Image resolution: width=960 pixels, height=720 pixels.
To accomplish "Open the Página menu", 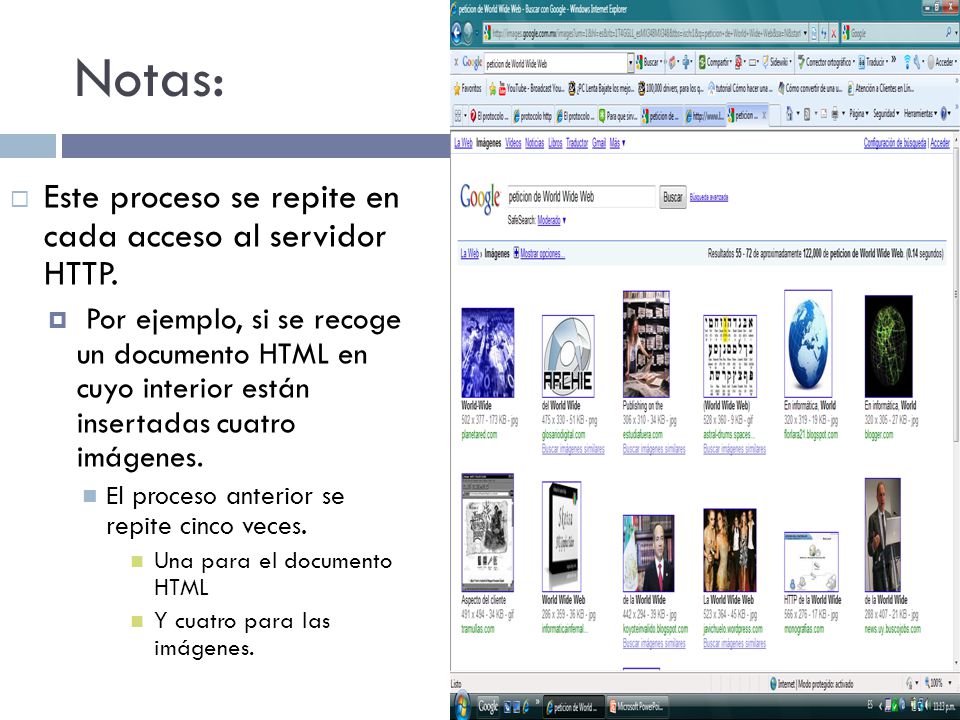I will 858,114.
